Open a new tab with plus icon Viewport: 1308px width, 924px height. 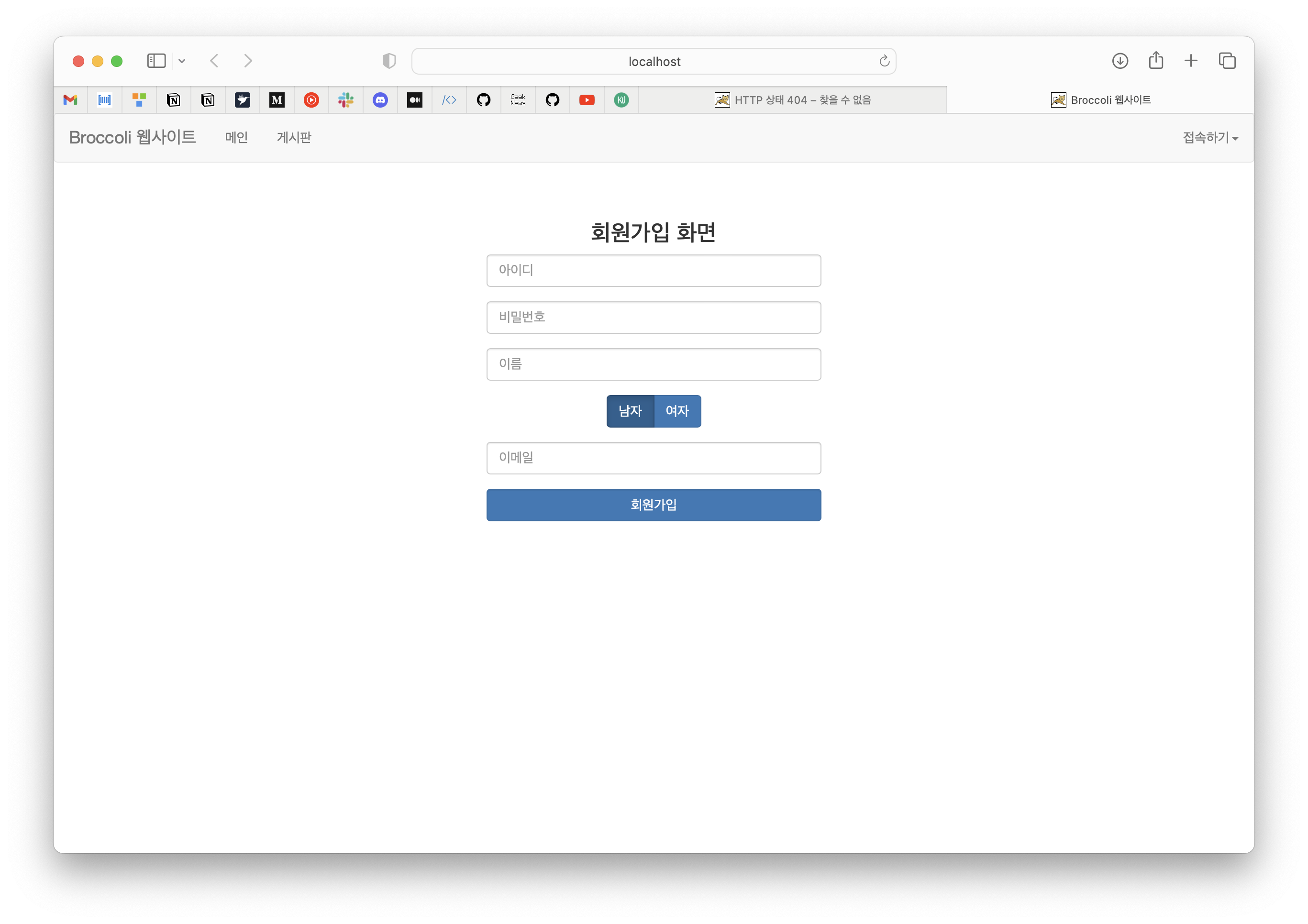[x=1191, y=61]
